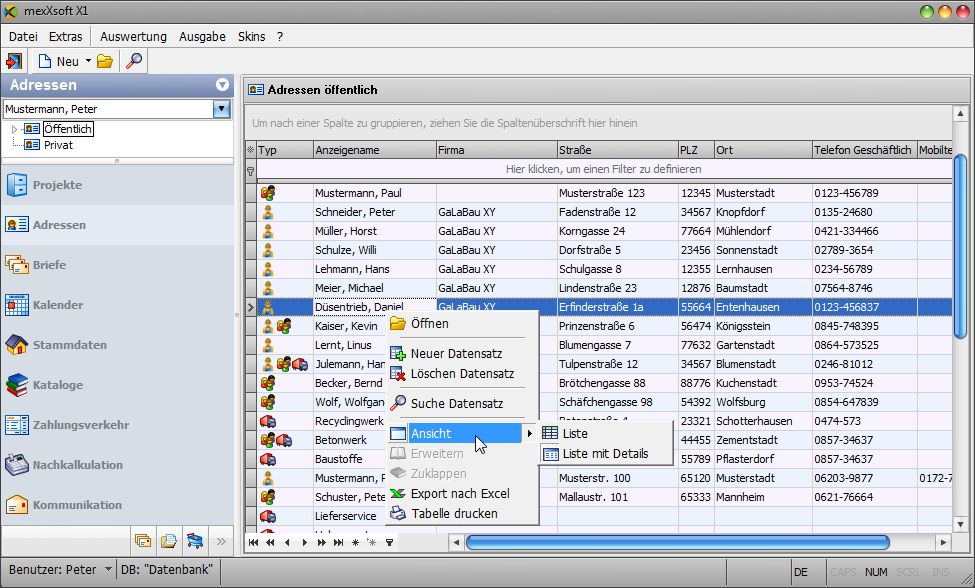Screen dimensions: 975x588
Task: Sort by the Straße column header
Action: (x=617, y=150)
